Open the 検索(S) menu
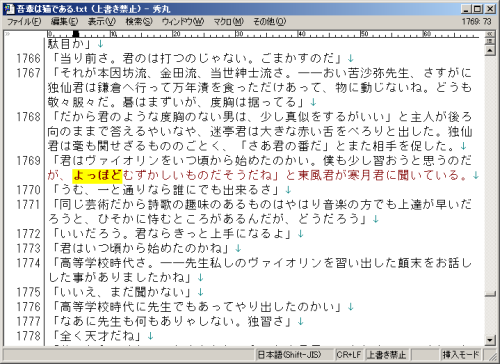Image resolution: width=500 pixels, height=364 pixels. click(139, 22)
